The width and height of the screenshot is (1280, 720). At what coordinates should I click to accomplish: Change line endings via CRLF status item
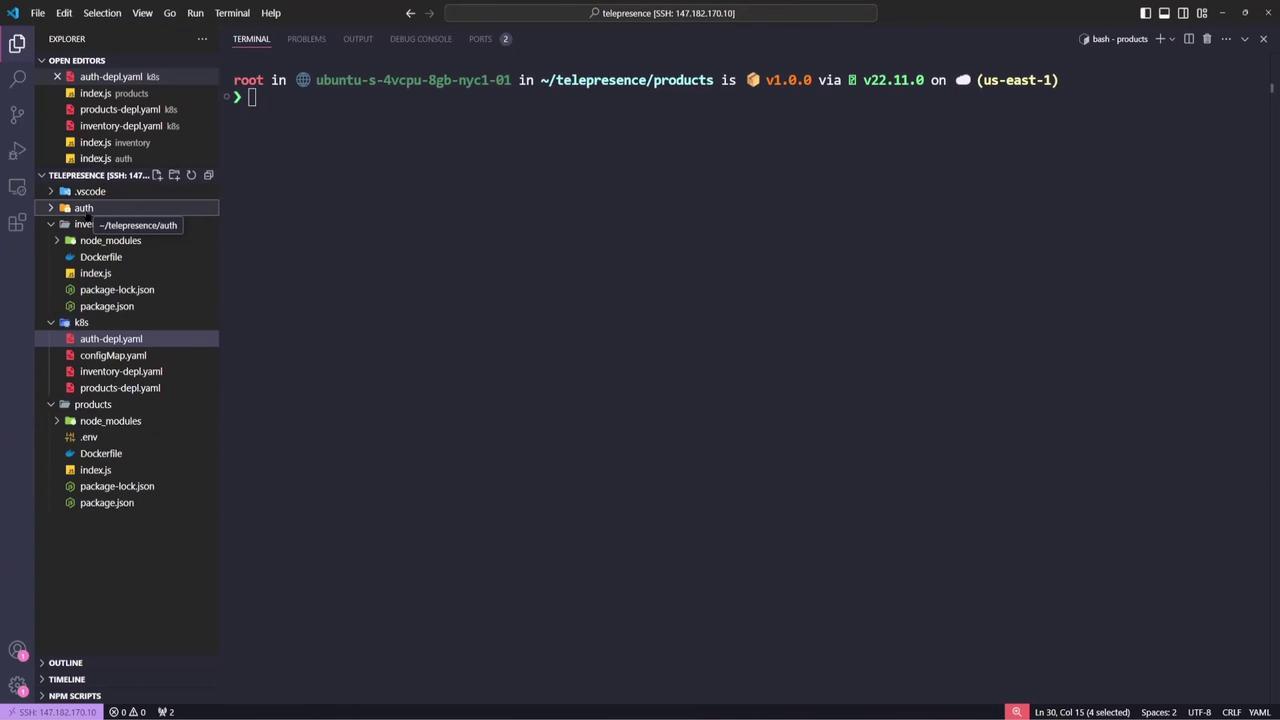coord(1231,712)
